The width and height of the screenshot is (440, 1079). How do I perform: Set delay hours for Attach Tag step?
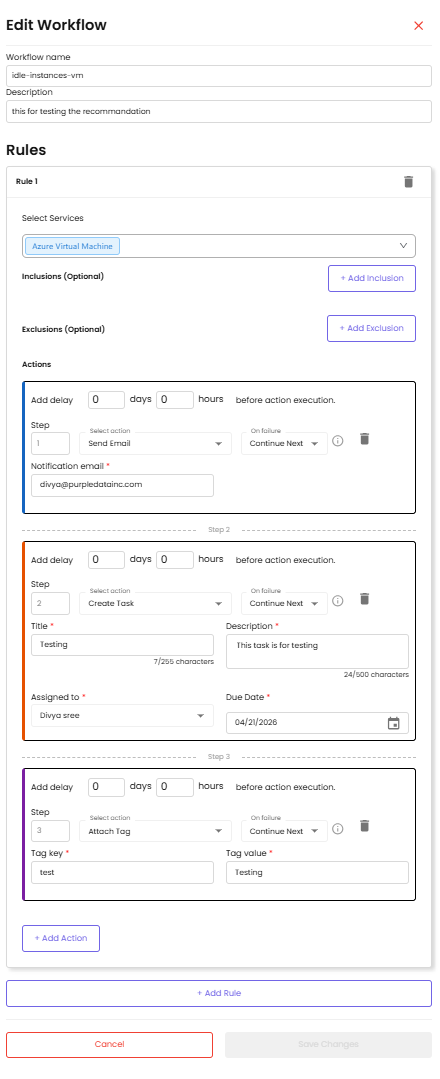[x=175, y=787]
